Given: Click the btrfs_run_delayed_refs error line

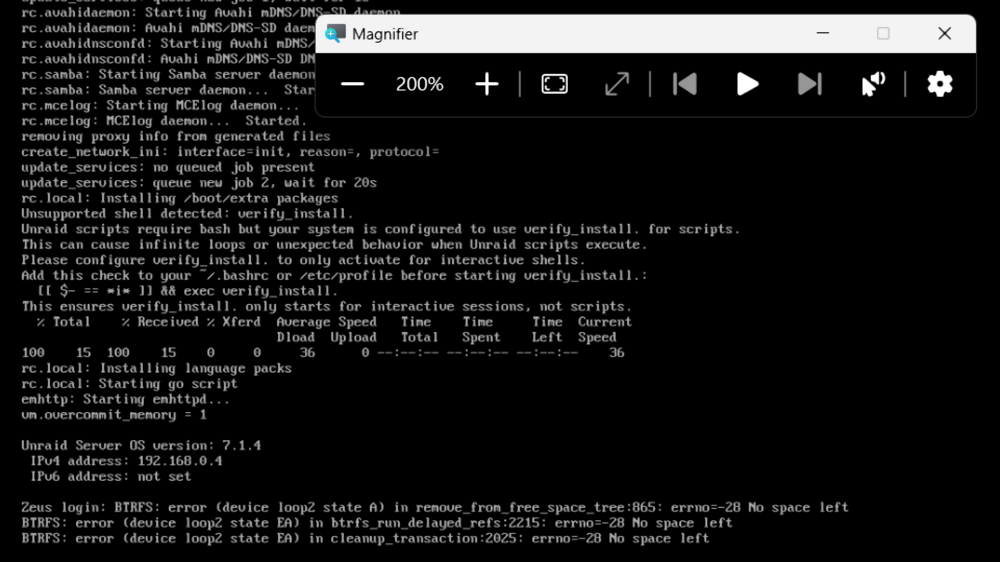Looking at the screenshot, I should click(377, 523).
